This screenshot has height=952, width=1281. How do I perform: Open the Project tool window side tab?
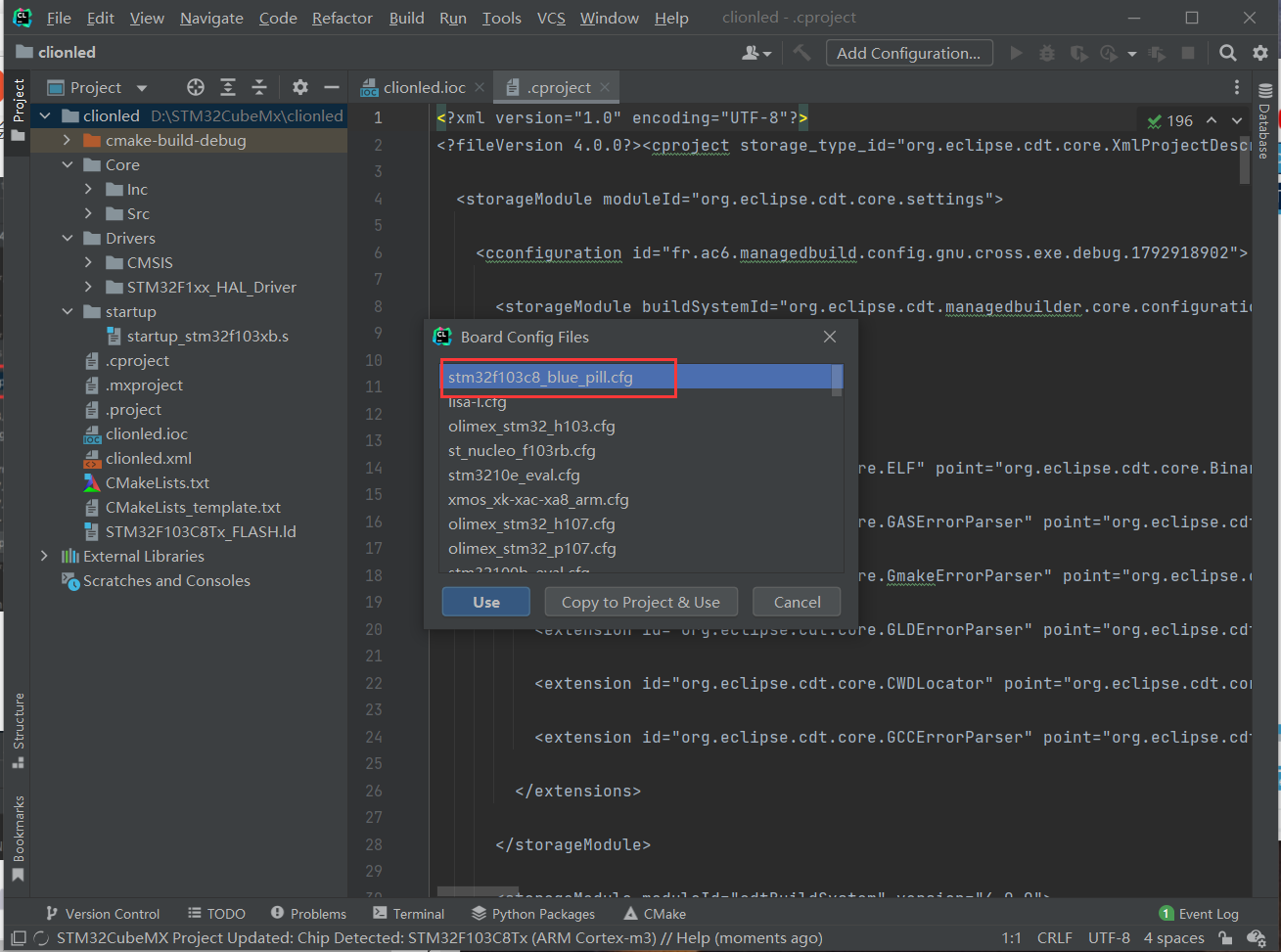coord(18,111)
